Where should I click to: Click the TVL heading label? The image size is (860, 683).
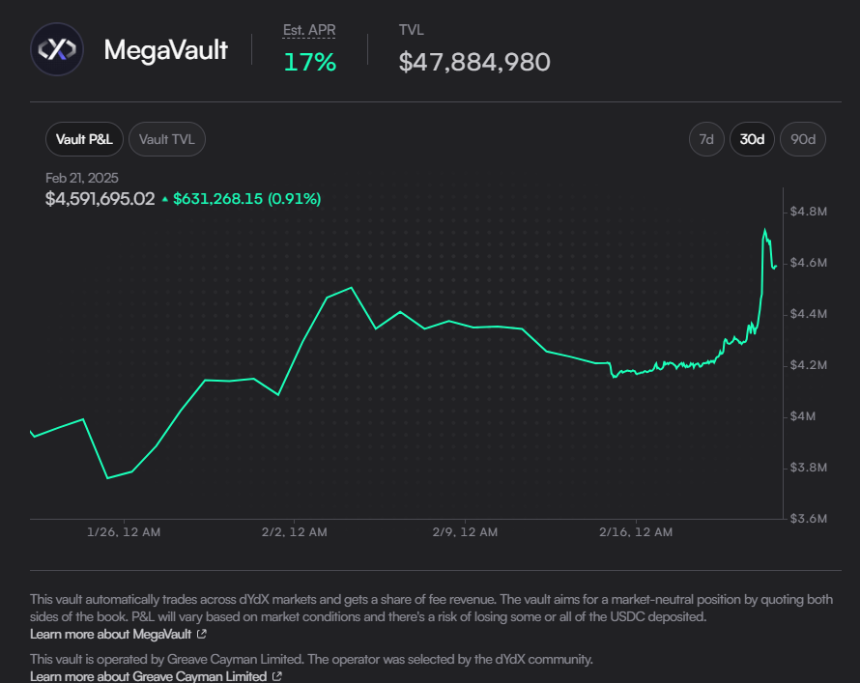pyautogui.click(x=411, y=30)
